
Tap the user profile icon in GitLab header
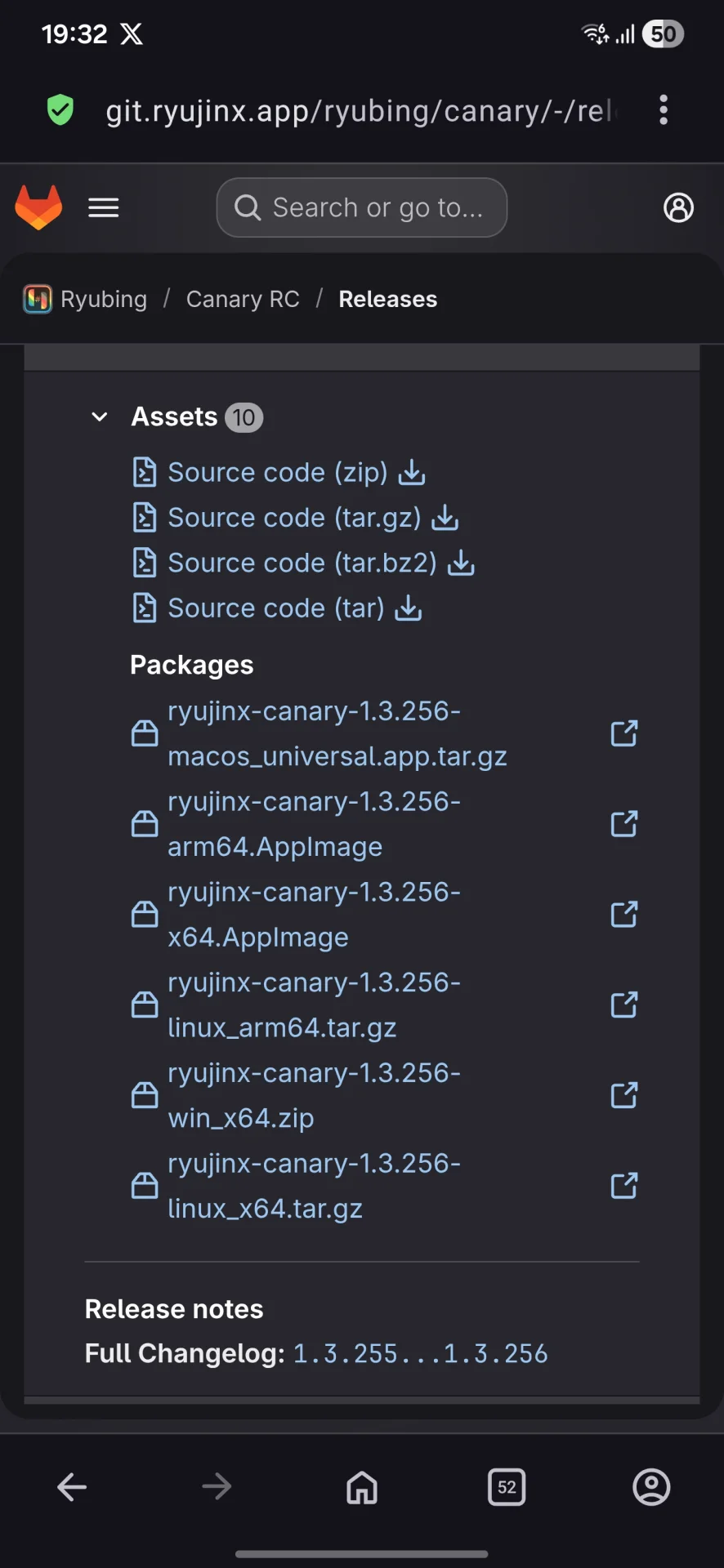tap(678, 208)
